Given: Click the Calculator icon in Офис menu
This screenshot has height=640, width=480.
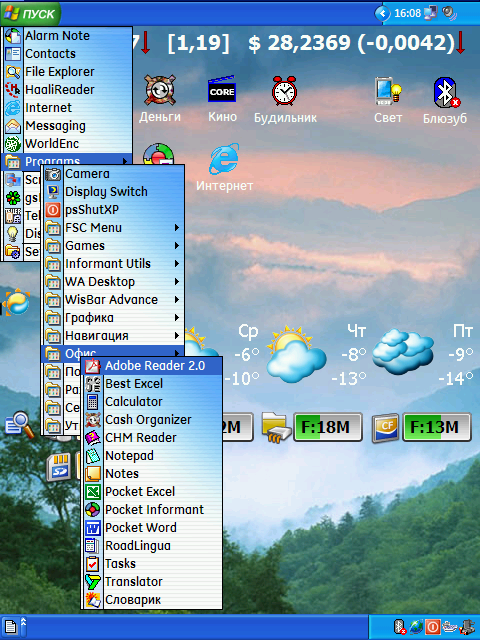Looking at the screenshot, I should coord(93,402).
